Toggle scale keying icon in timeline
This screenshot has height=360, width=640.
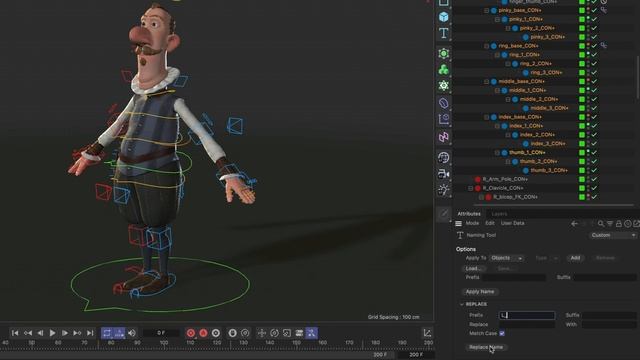pos(287,333)
